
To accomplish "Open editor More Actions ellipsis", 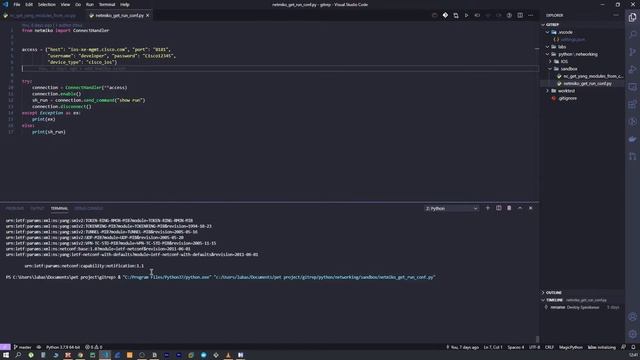I will point(530,16).
